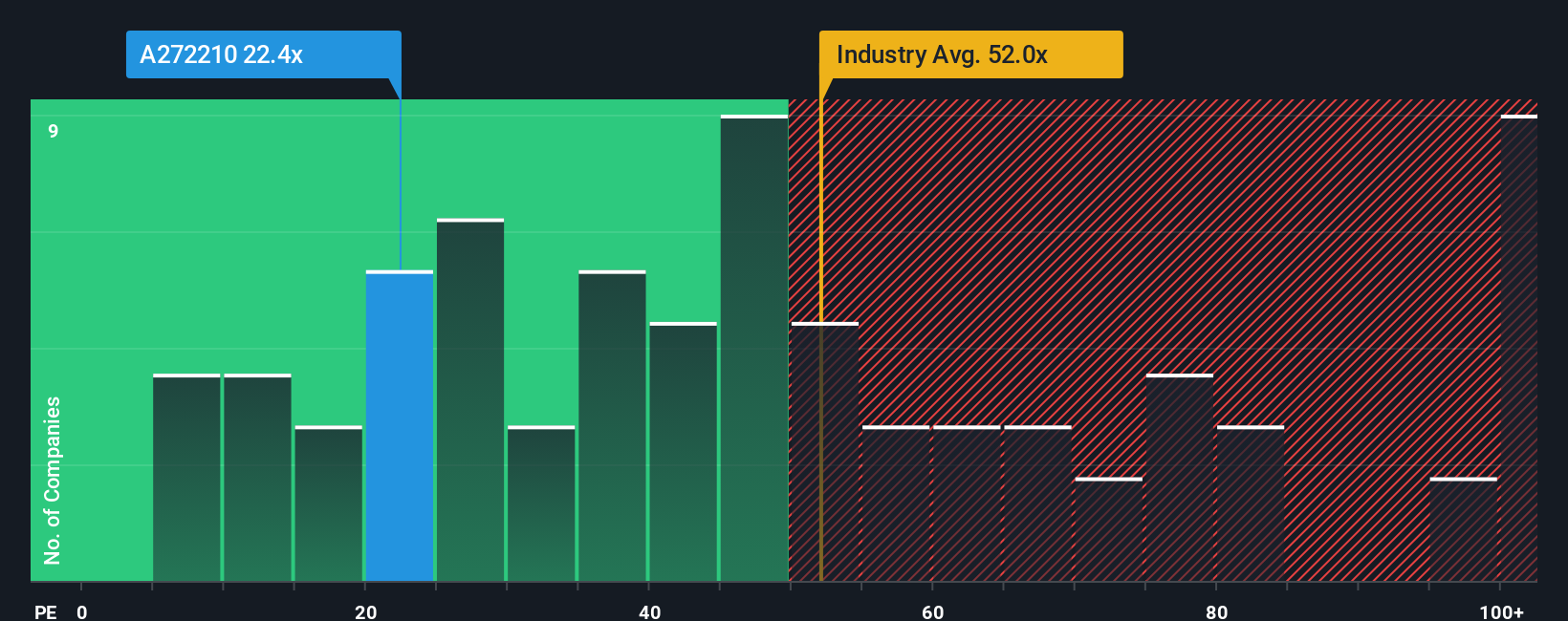Select the bar for PE 25-30
1568x621 pixels.
click(470, 400)
